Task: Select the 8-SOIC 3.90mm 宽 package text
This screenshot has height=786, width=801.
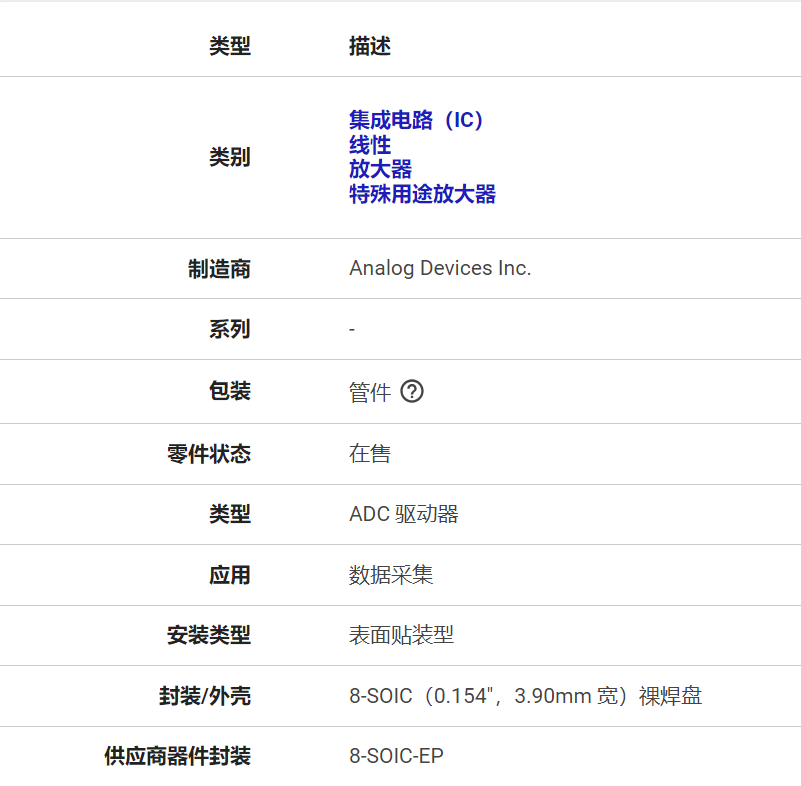Action: pos(525,696)
